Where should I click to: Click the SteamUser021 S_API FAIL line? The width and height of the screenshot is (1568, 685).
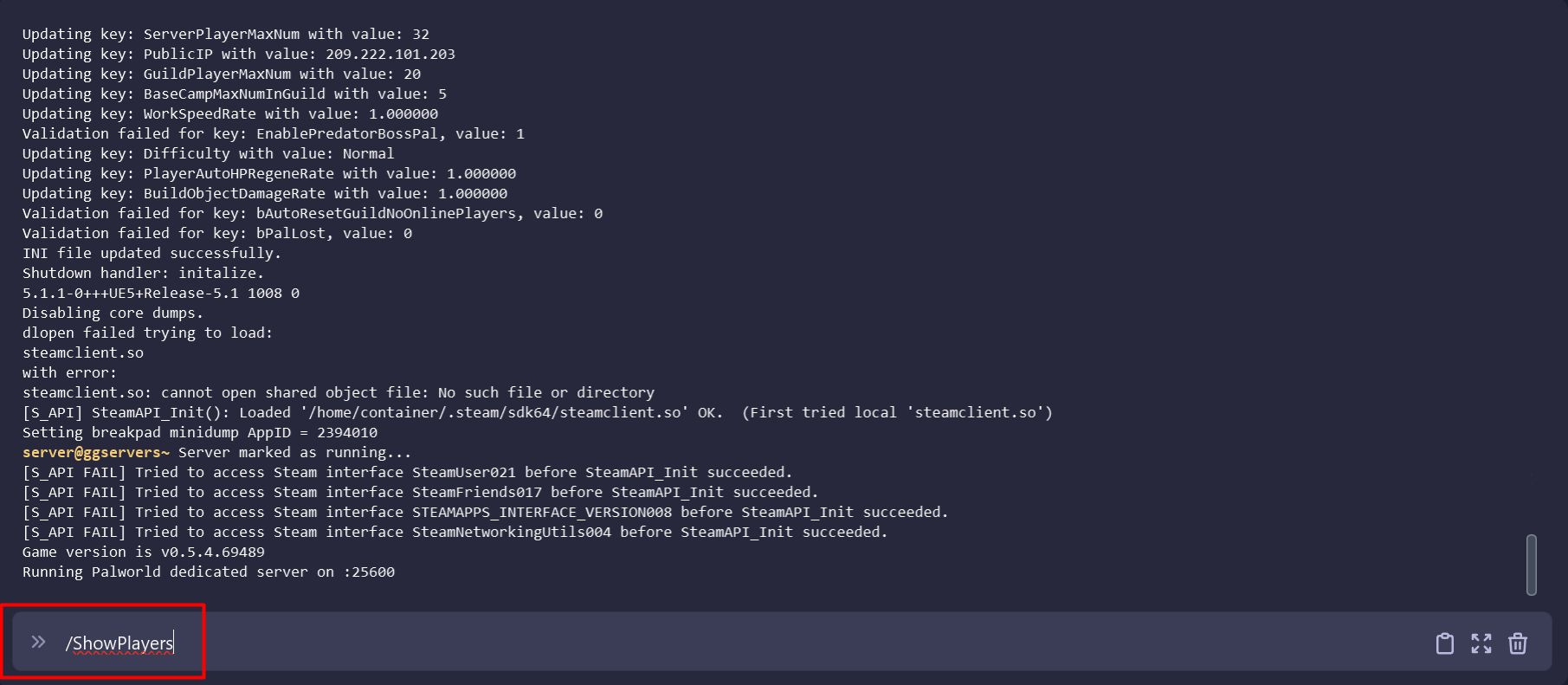tap(407, 473)
